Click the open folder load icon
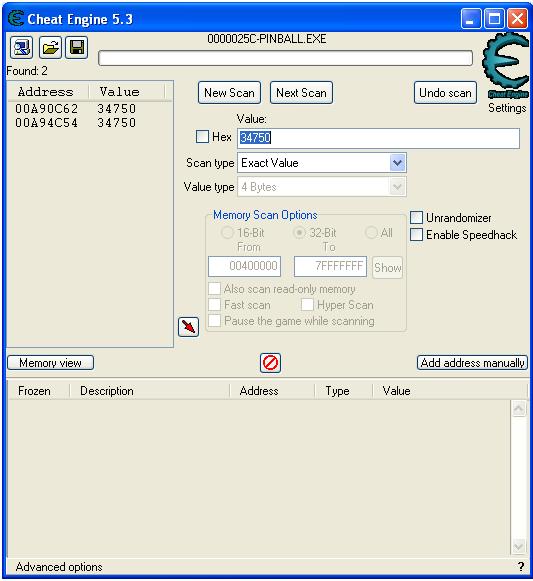Viewport: 533px width, 581px height. (x=50, y=47)
